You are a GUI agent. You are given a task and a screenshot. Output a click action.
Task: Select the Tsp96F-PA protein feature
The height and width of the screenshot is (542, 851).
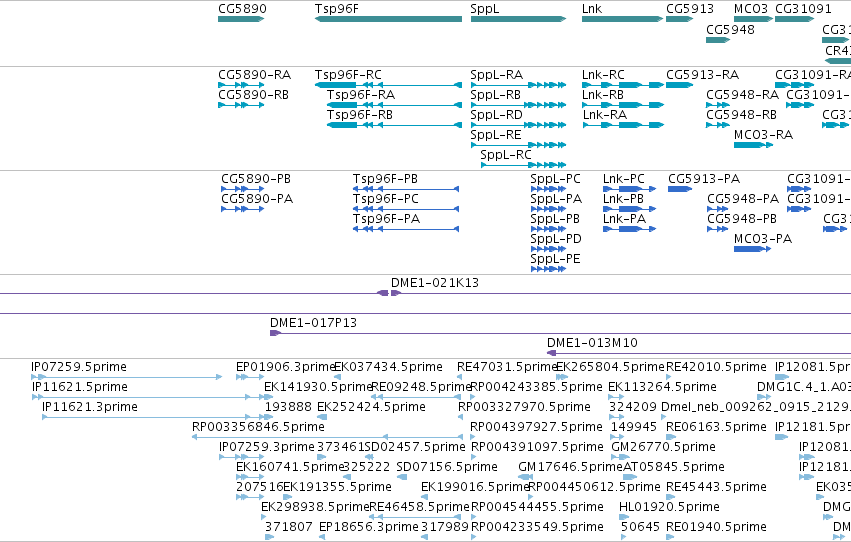tap(406, 229)
